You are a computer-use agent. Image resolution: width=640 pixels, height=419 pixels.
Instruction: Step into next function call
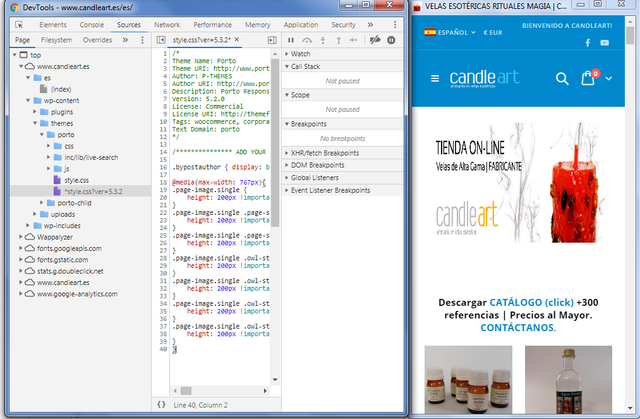[x=323, y=40]
